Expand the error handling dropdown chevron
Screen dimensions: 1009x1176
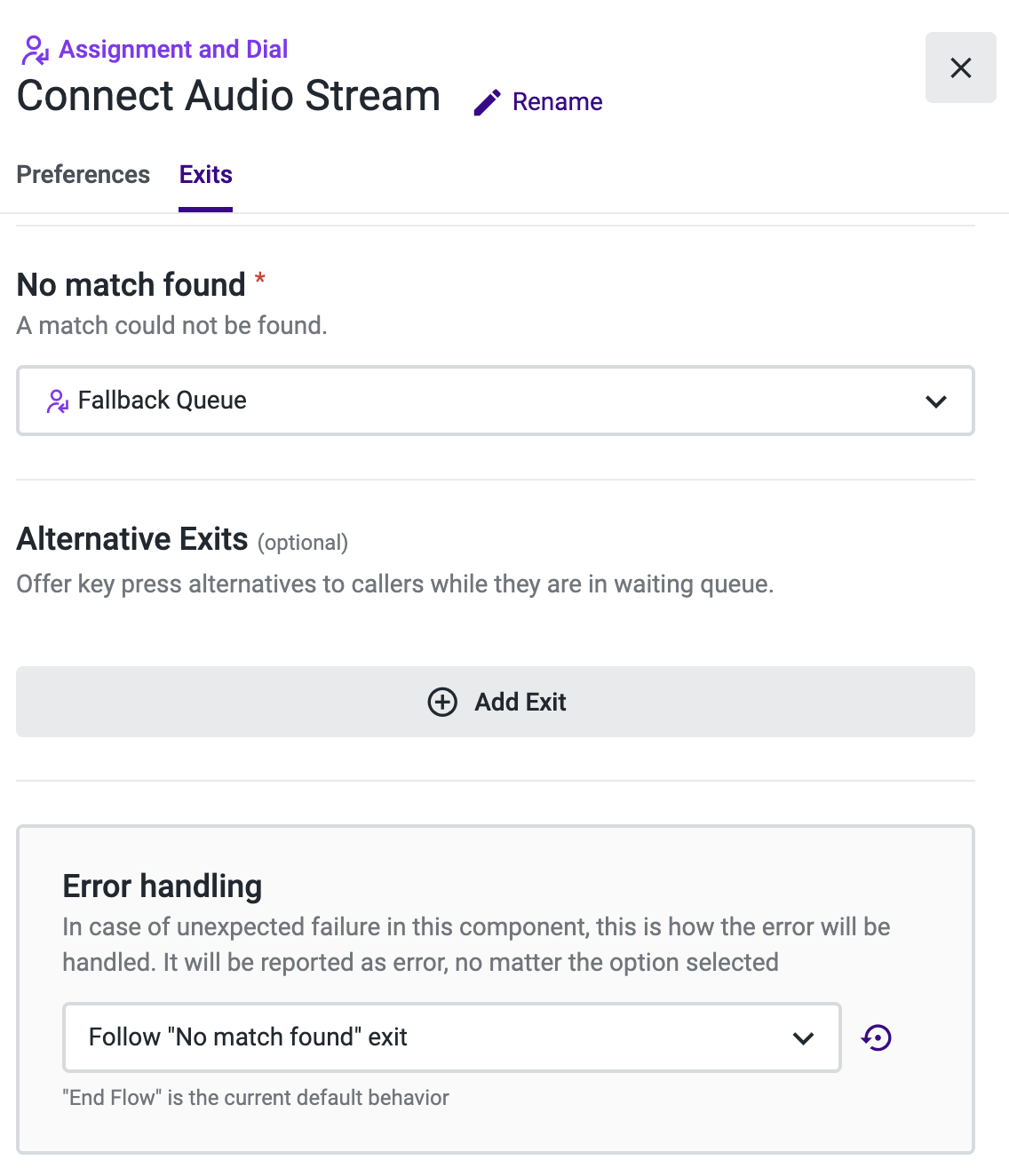pyautogui.click(x=803, y=1037)
